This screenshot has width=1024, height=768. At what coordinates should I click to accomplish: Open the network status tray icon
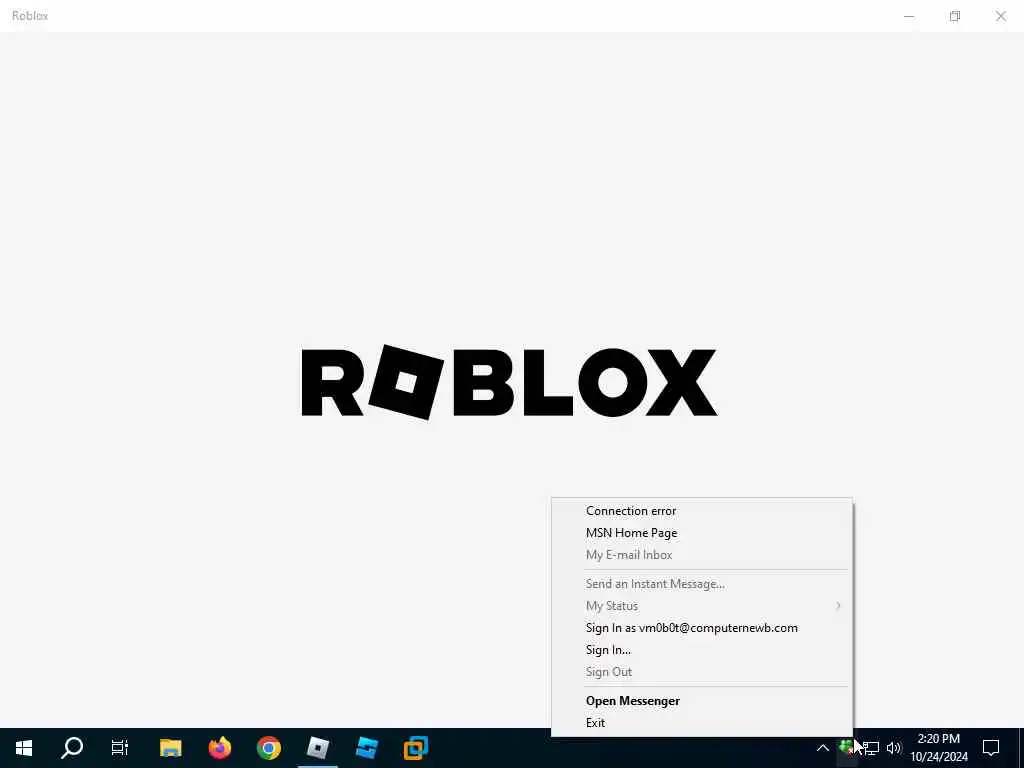pyautogui.click(x=871, y=748)
